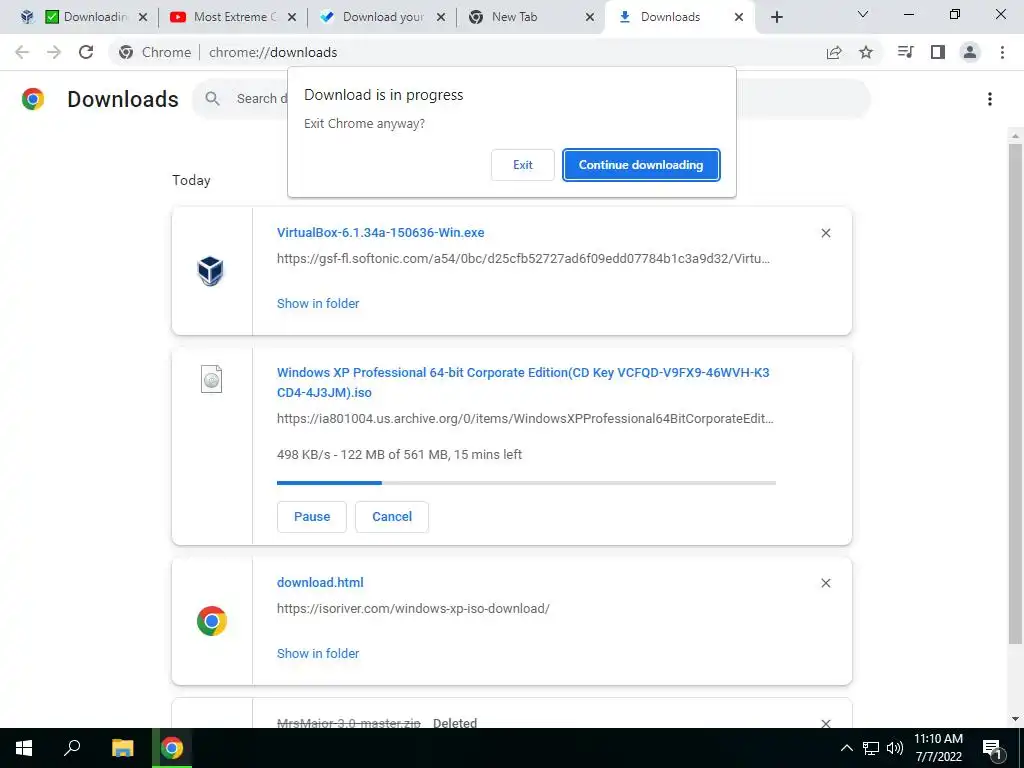
Task: Reload the Downloads page
Action: click(x=86, y=52)
